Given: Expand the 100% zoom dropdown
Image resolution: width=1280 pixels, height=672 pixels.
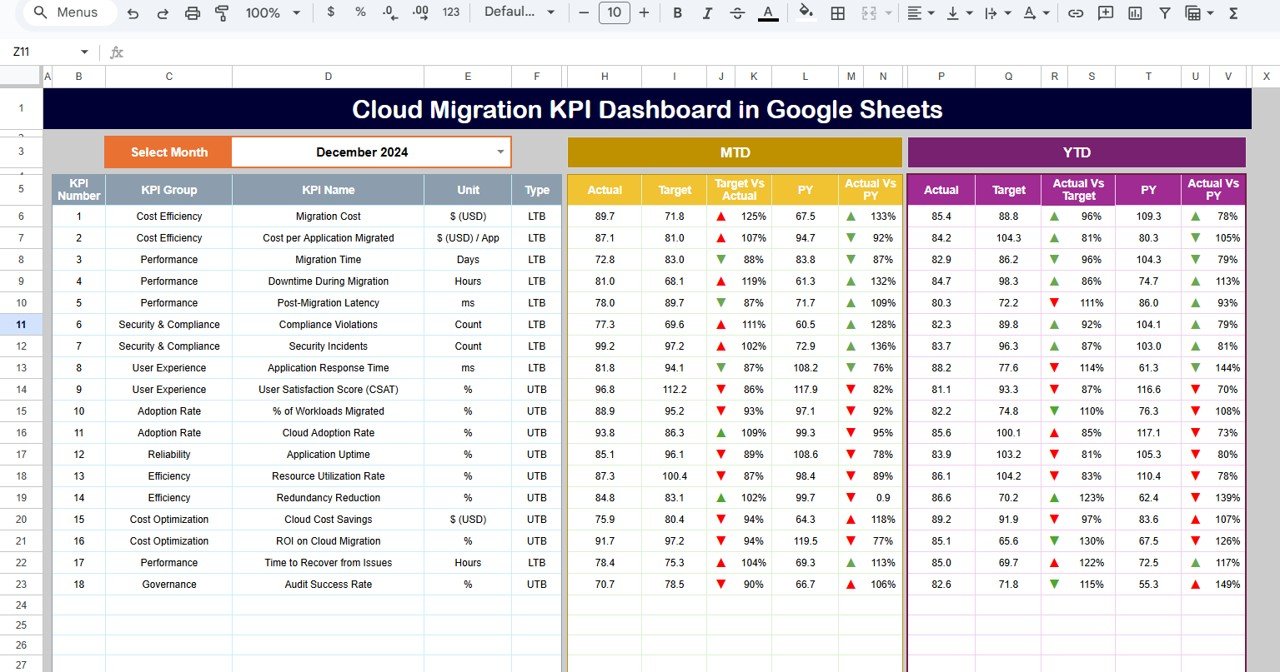Looking at the screenshot, I should (x=272, y=13).
